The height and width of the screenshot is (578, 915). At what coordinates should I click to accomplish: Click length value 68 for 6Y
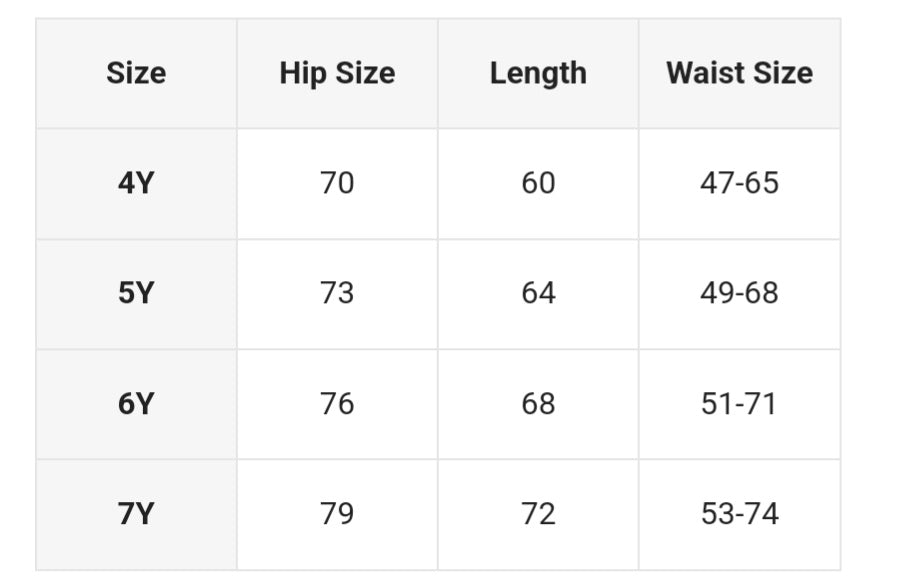pyautogui.click(x=538, y=404)
